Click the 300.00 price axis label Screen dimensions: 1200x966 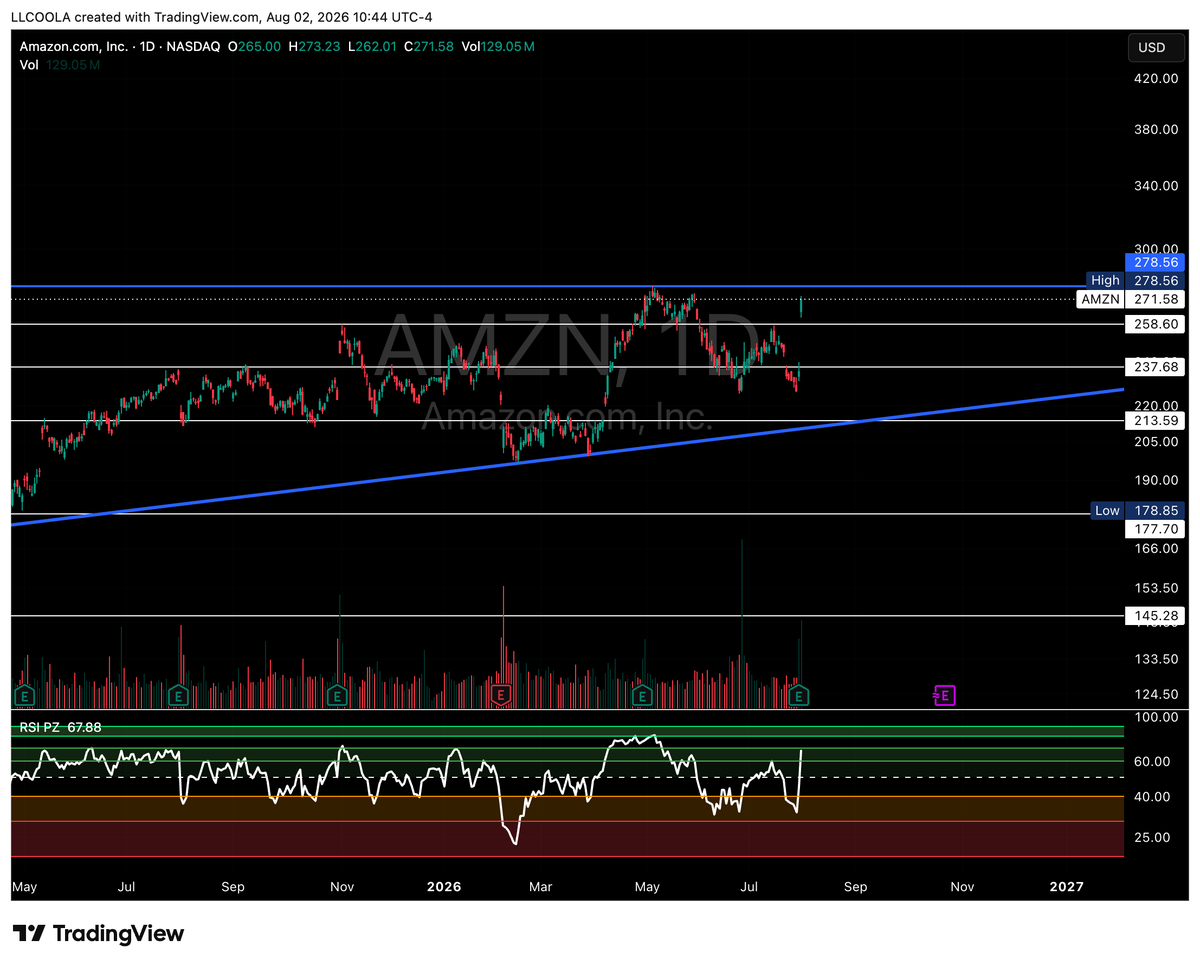(x=1156, y=248)
